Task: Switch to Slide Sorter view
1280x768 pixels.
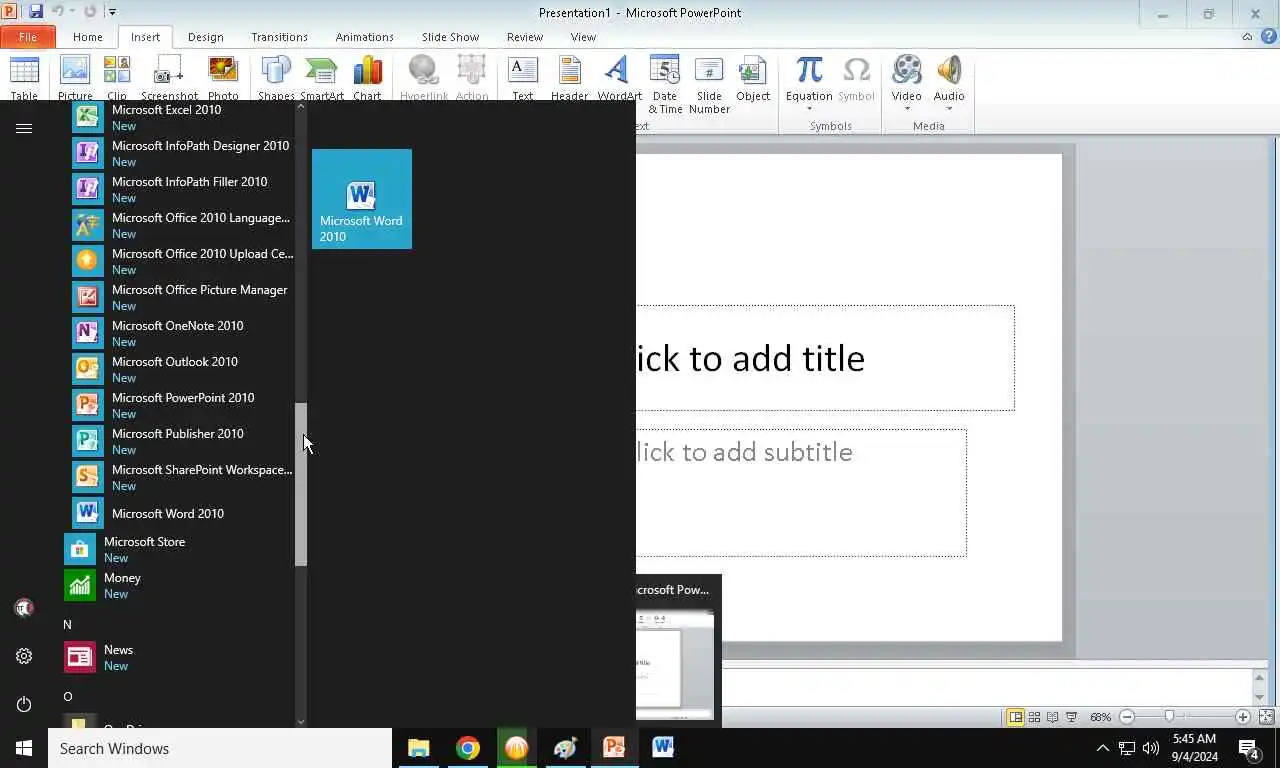Action: pos(1034,717)
